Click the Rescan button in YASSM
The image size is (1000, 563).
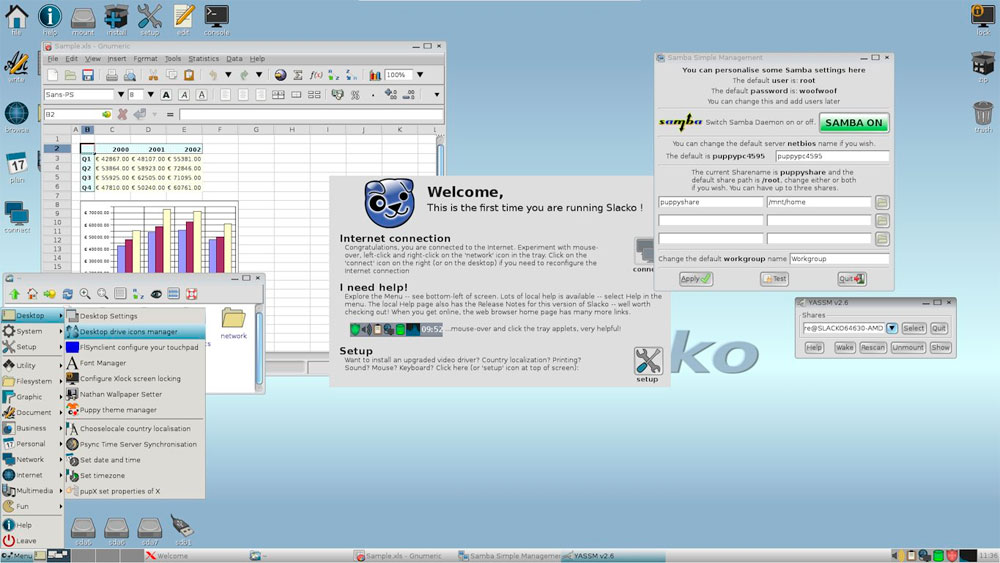[872, 347]
